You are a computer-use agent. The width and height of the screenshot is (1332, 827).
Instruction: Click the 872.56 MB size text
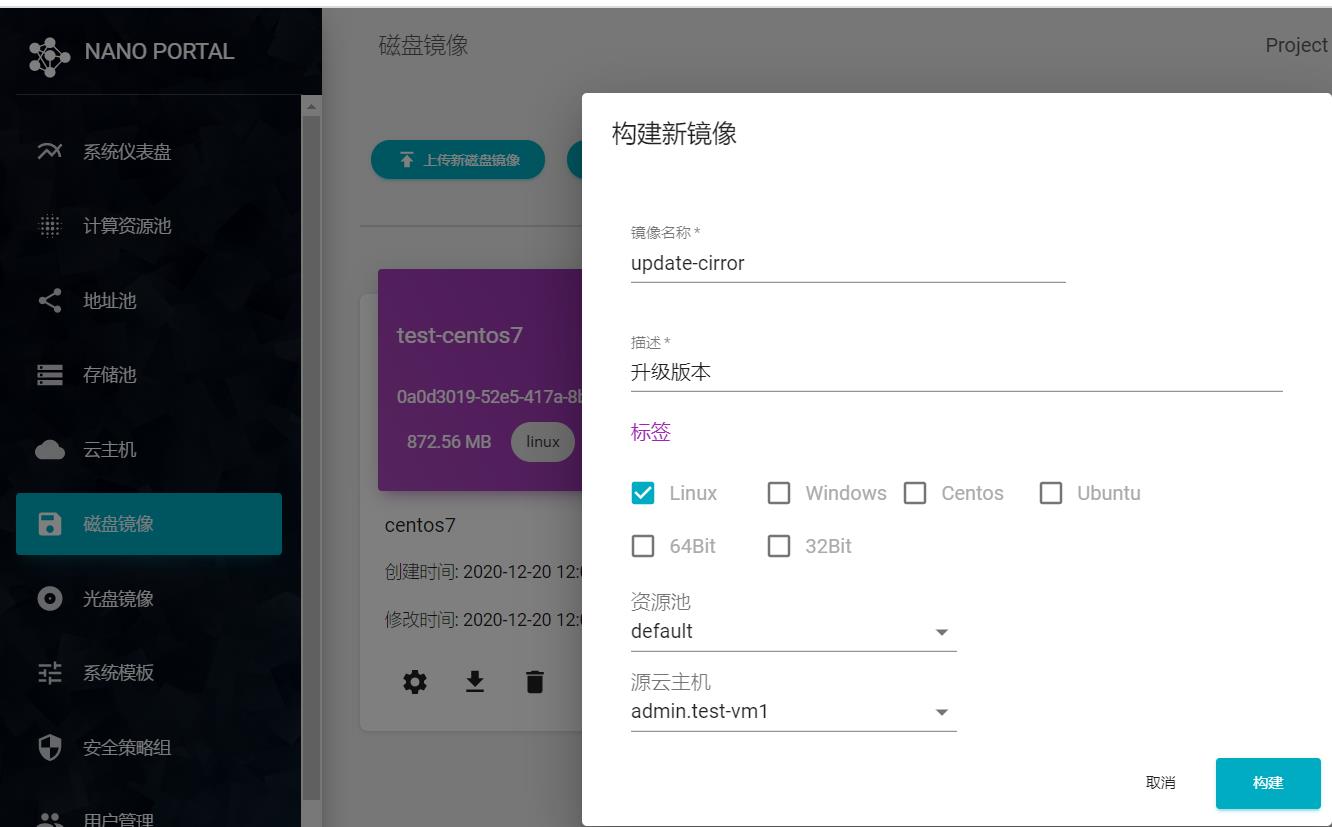point(449,442)
